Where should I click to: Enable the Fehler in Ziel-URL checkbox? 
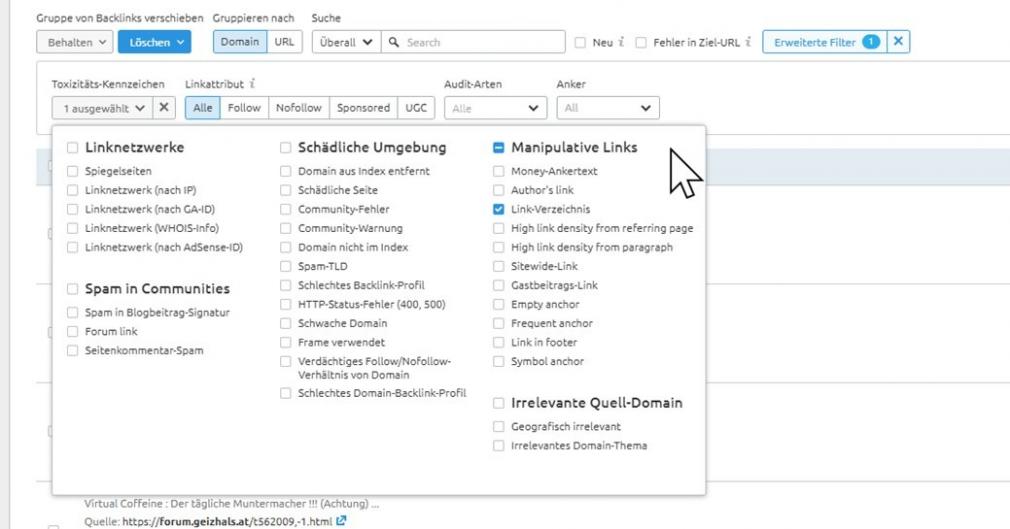click(641, 43)
